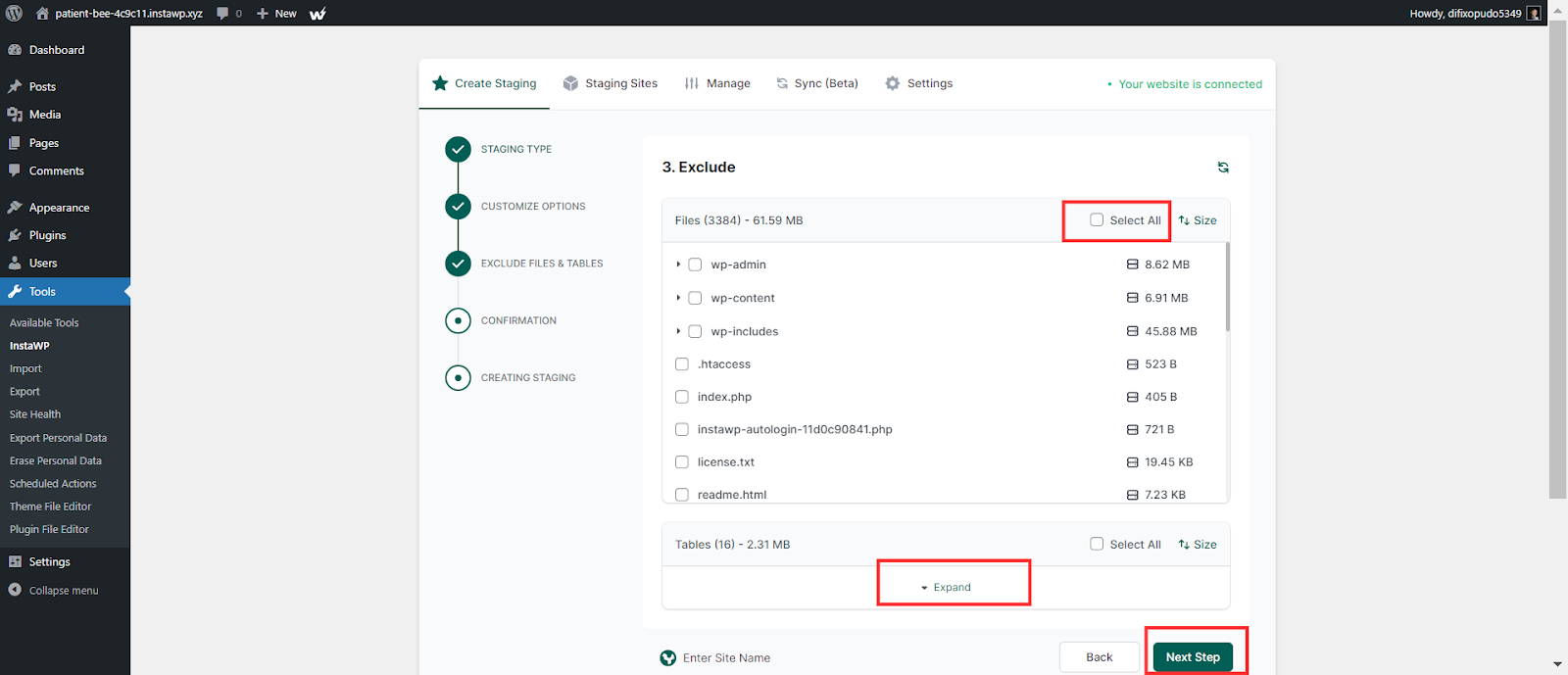The width and height of the screenshot is (1568, 675).
Task: Click the user avatar next to Howdy
Action: pos(1535,14)
